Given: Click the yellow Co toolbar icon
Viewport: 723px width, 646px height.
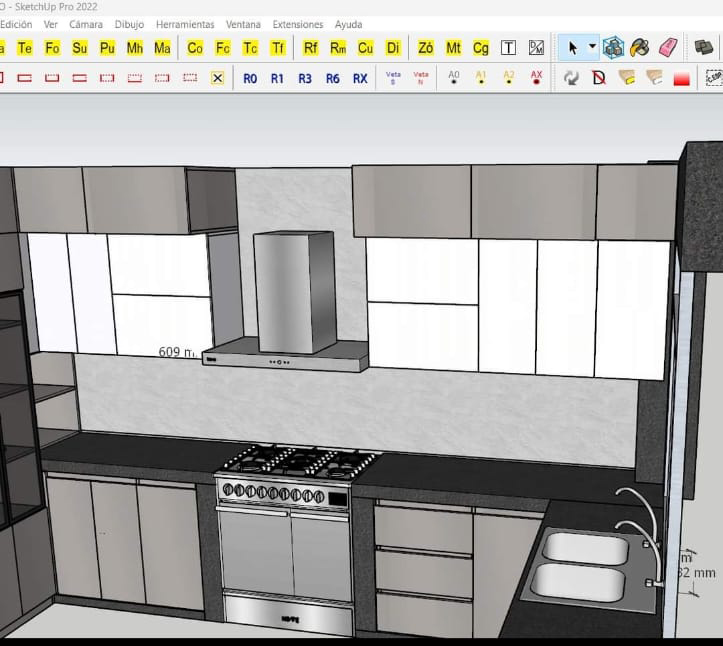Looking at the screenshot, I should coord(195,47).
